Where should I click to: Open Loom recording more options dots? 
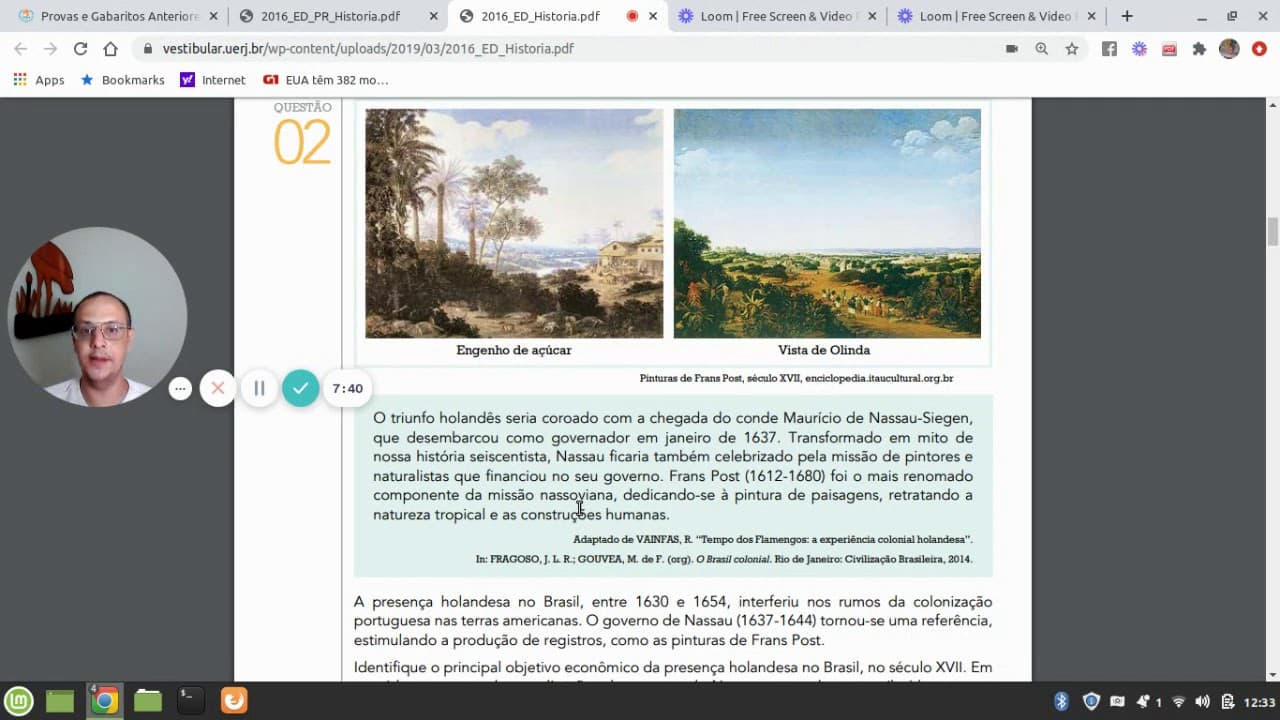tap(180, 388)
